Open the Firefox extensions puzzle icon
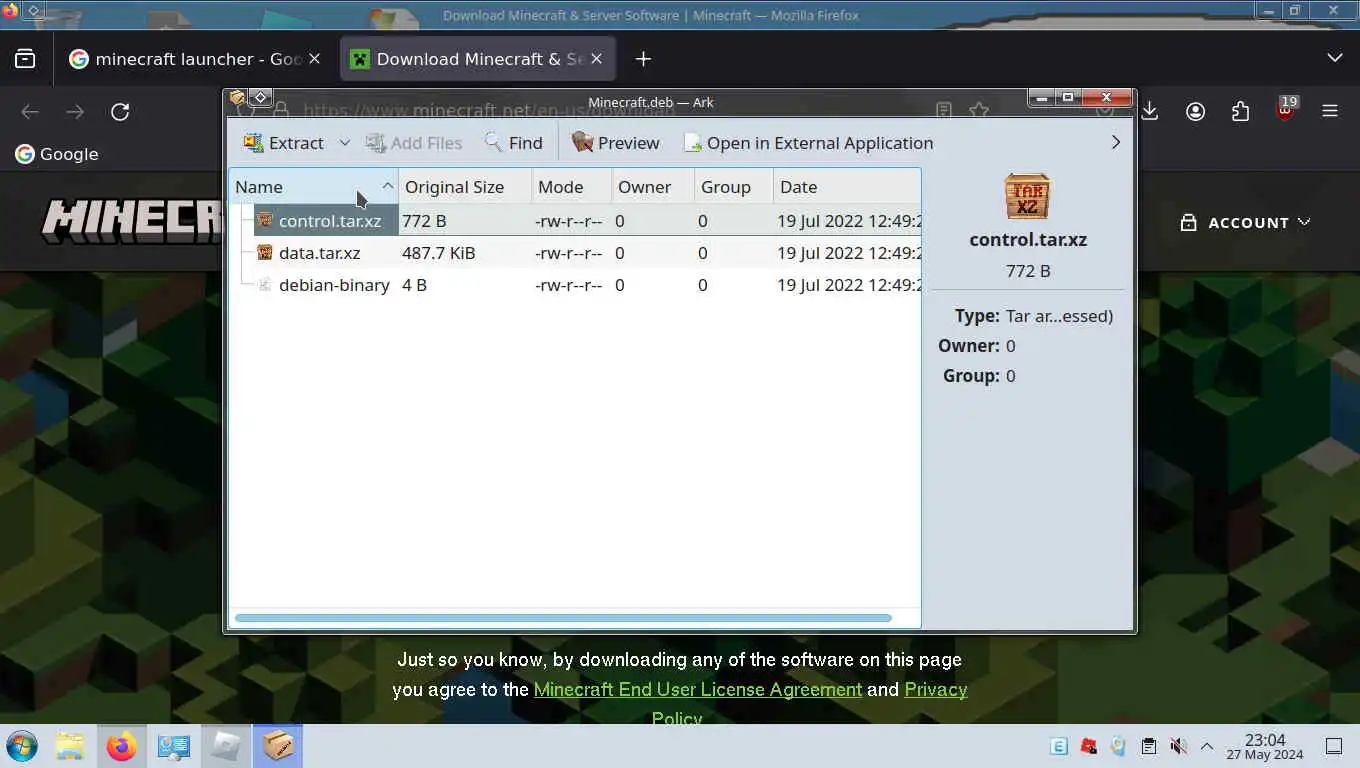1360x768 pixels. pos(1240,112)
